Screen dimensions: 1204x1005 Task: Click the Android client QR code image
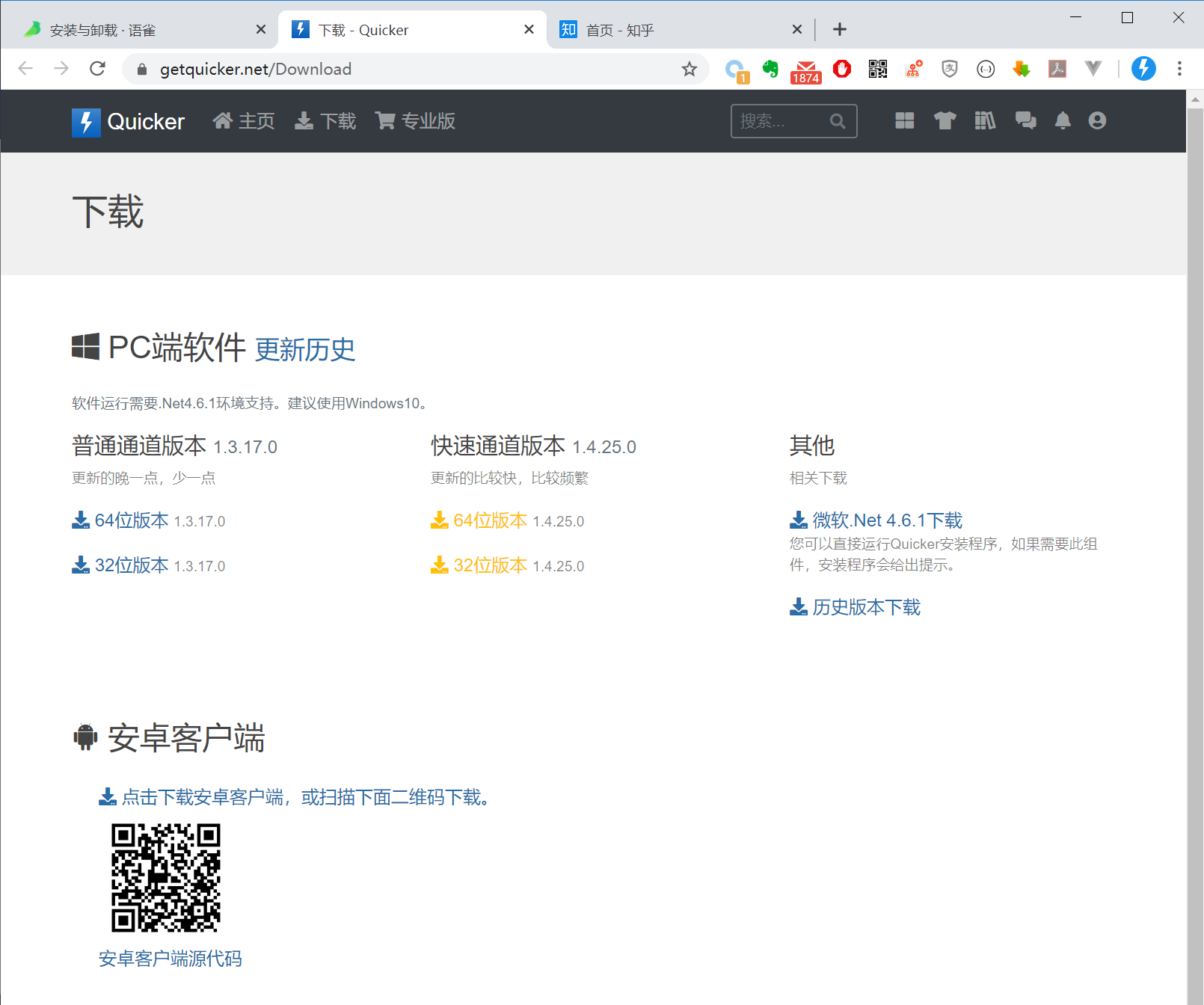tap(166, 878)
